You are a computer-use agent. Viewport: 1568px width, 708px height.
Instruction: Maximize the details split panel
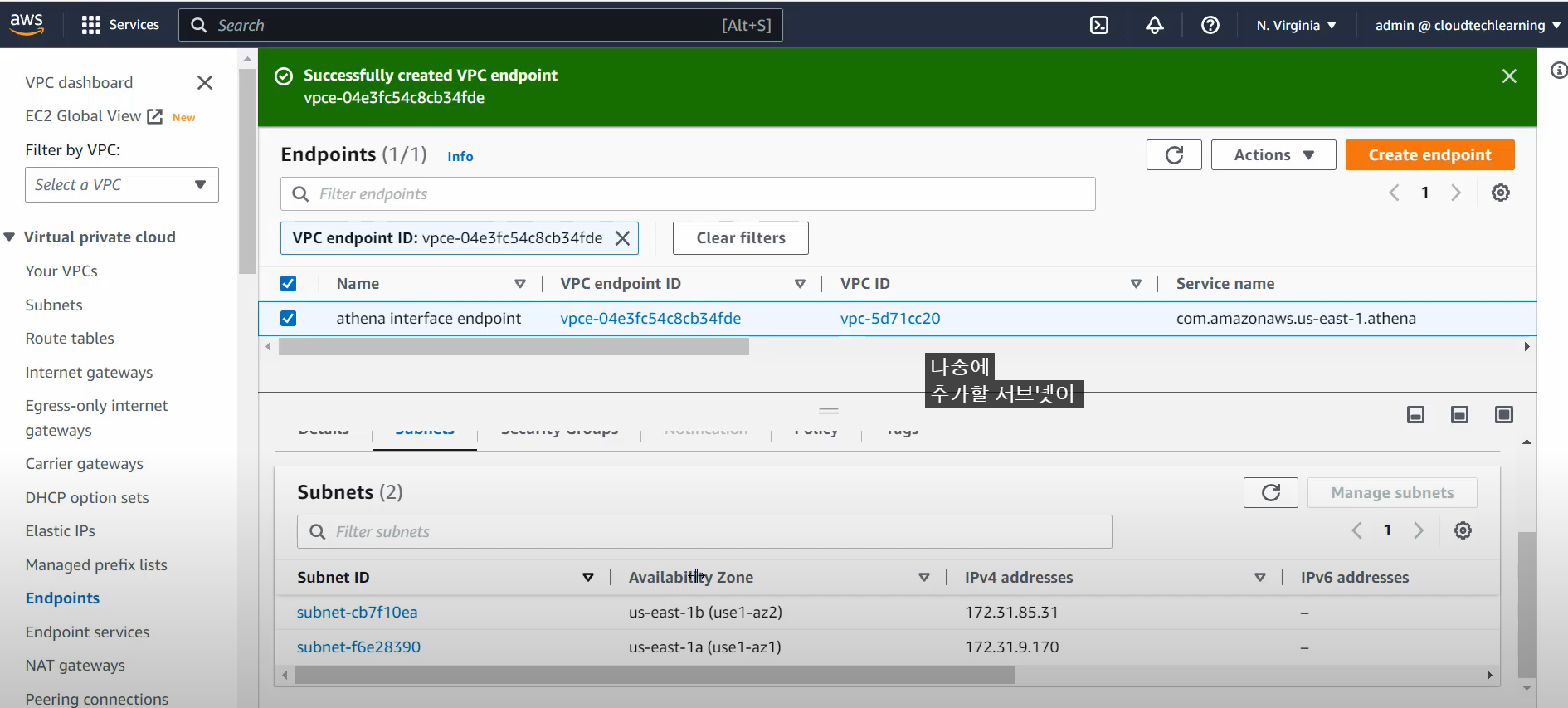(1504, 414)
